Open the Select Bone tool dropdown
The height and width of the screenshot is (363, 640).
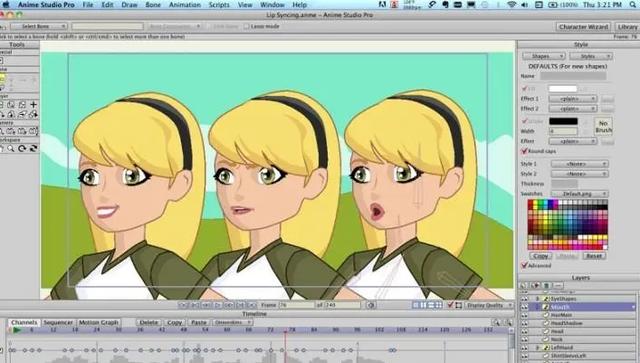pyautogui.click(x=39, y=26)
